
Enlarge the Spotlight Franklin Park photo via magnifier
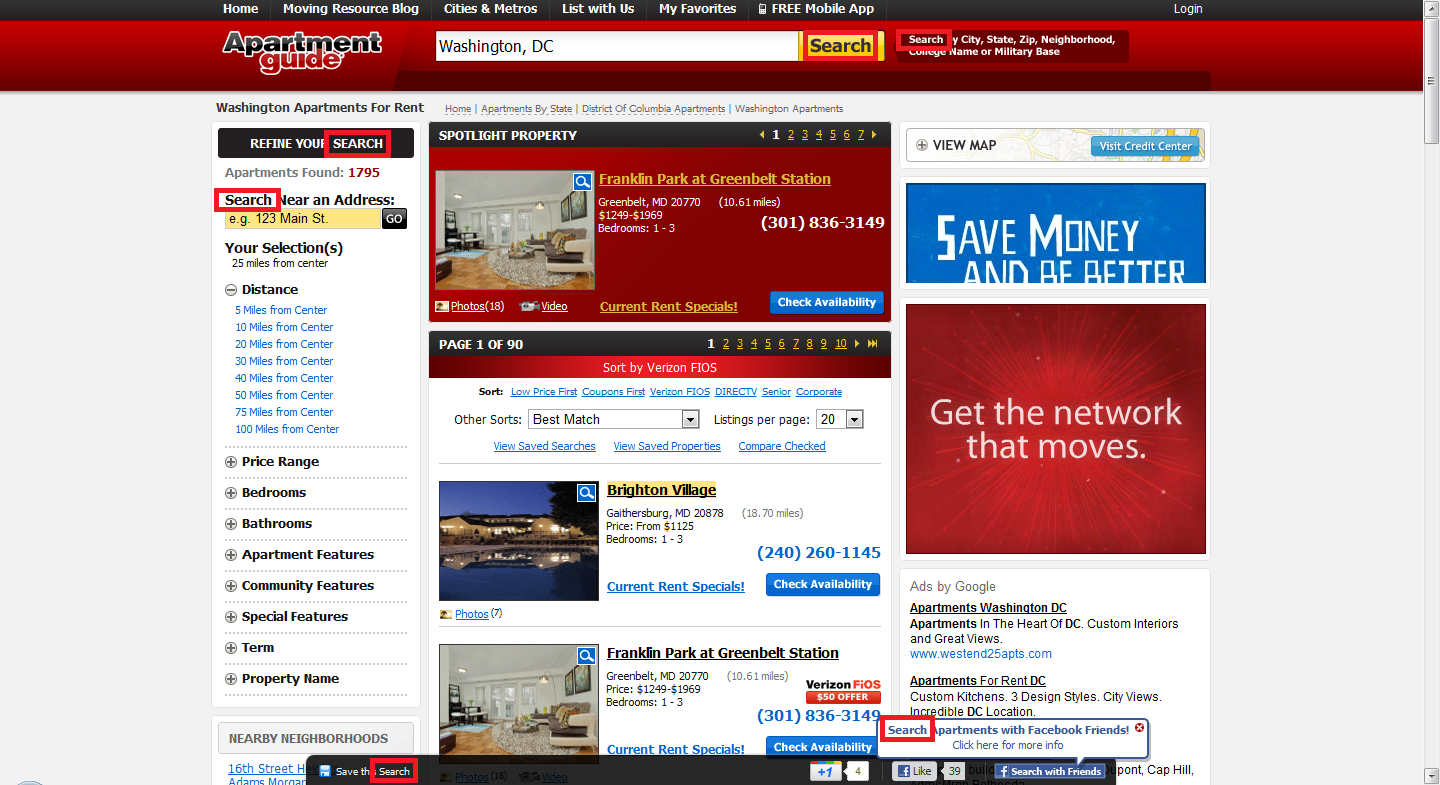tap(582, 181)
